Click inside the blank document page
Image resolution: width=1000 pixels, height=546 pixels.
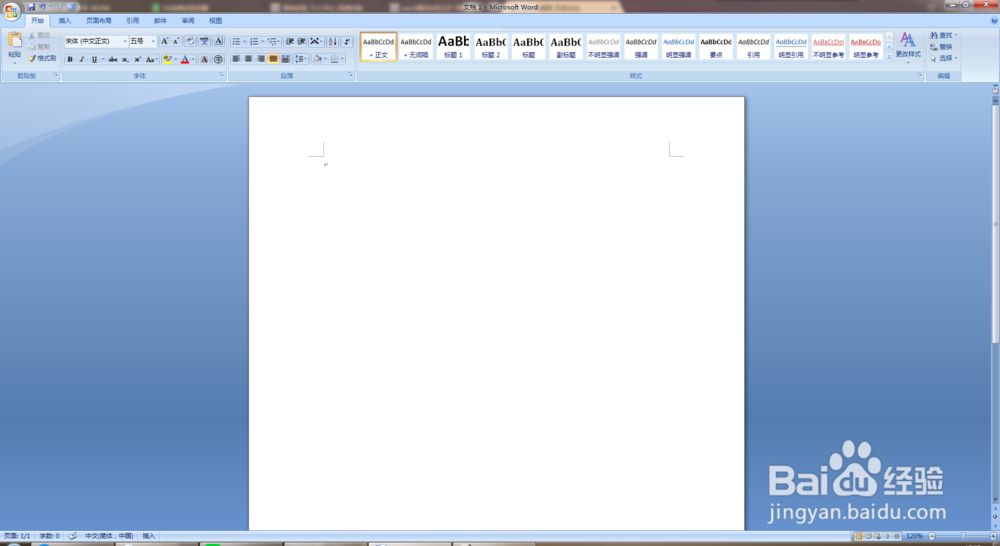(x=496, y=313)
